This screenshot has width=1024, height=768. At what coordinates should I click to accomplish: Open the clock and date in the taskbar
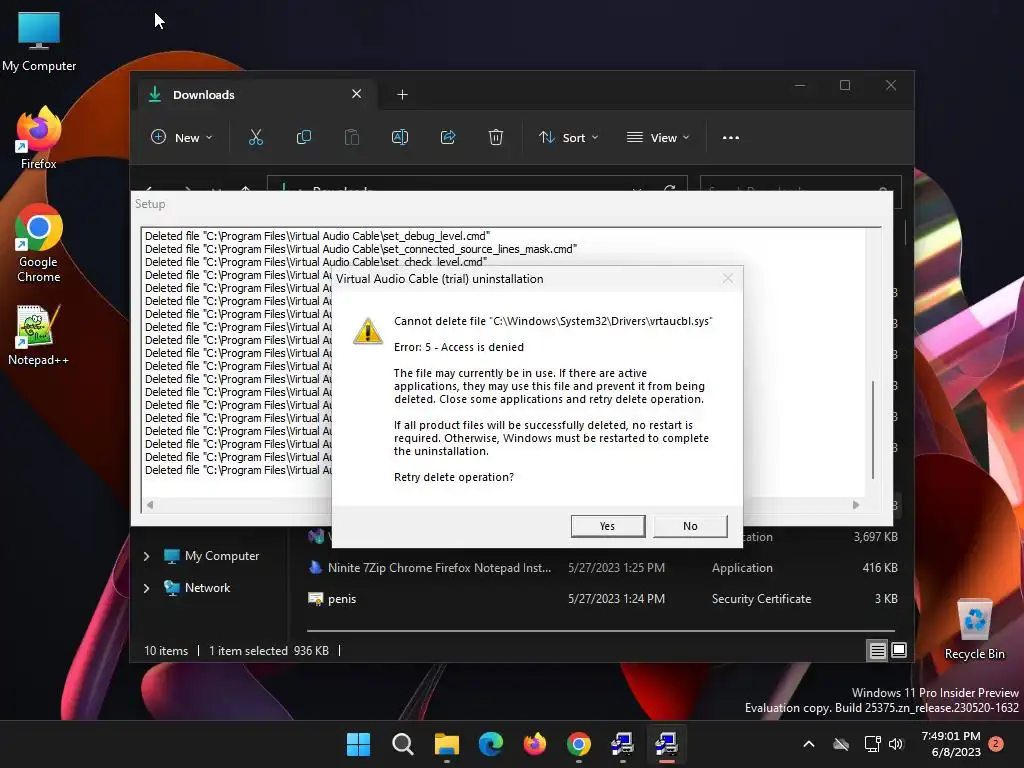tap(951, 744)
